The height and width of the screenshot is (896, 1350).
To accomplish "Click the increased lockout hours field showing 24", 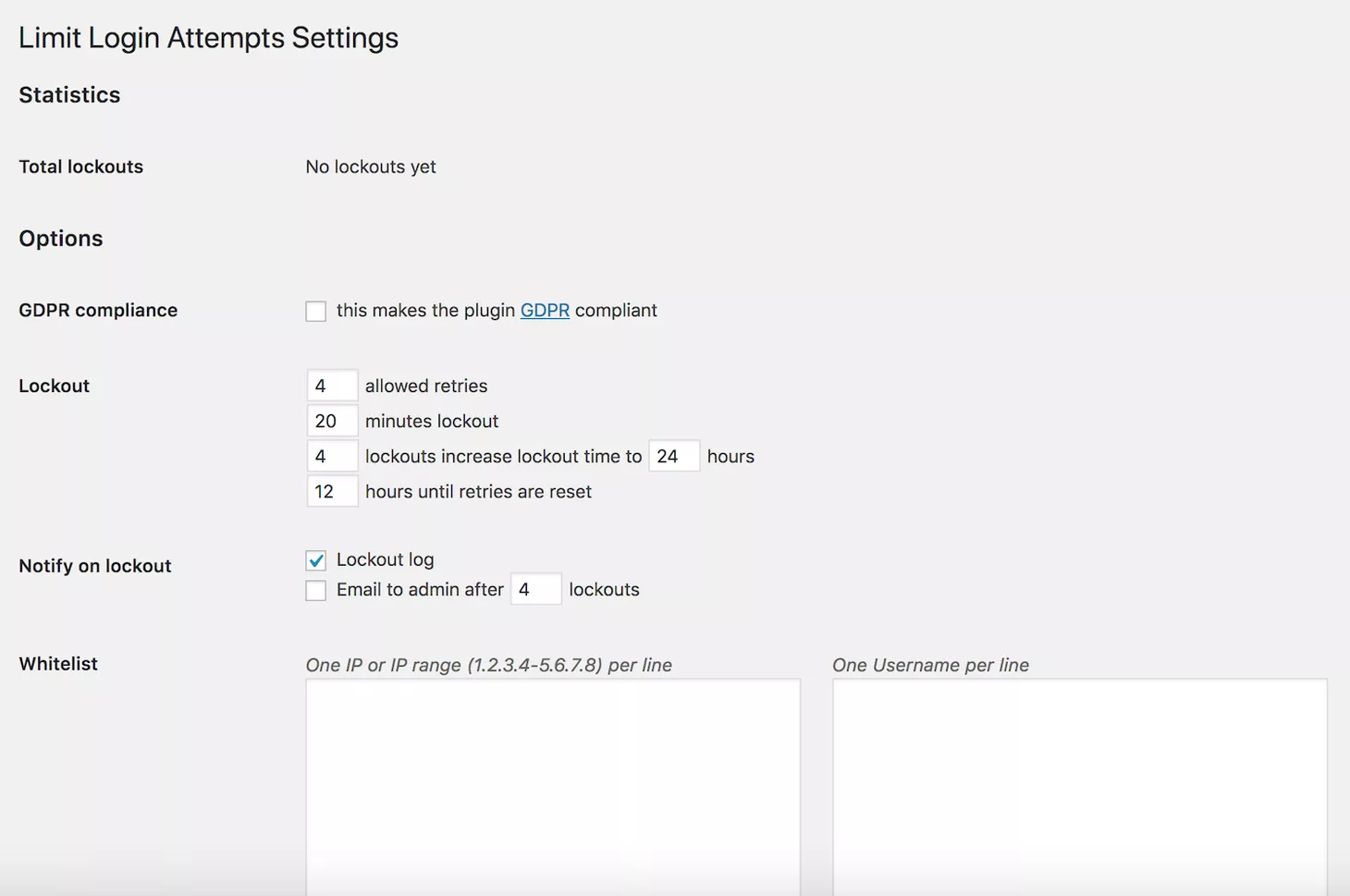I will click(673, 456).
